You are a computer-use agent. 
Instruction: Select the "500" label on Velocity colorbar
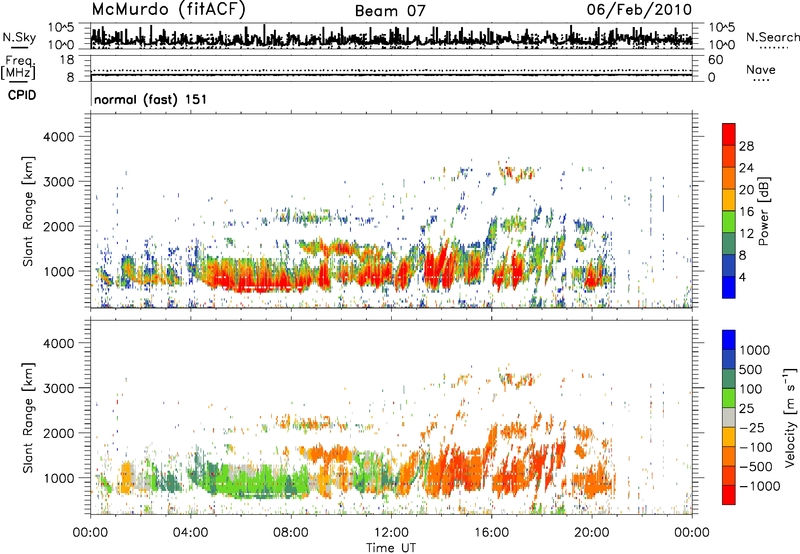tap(750, 370)
